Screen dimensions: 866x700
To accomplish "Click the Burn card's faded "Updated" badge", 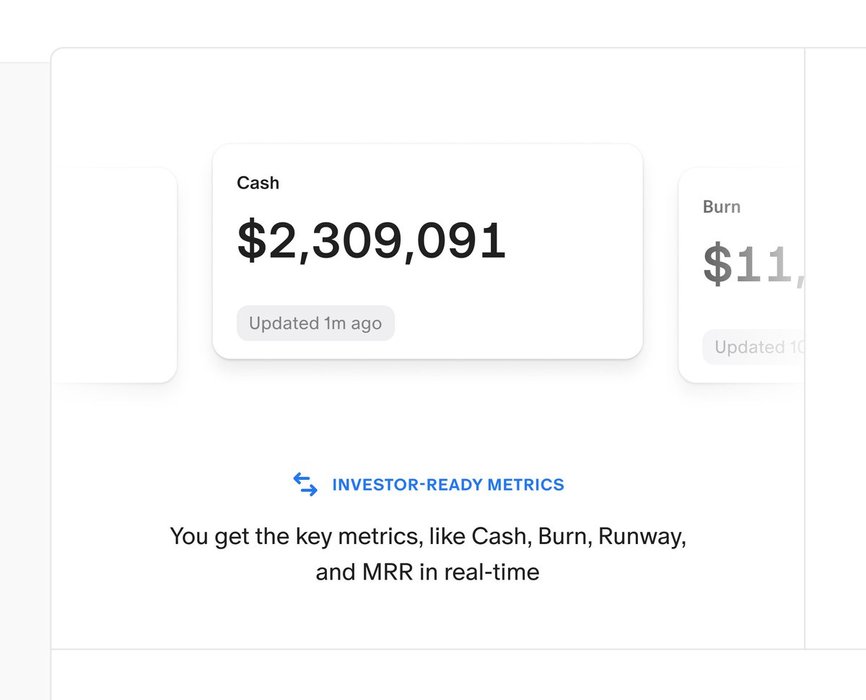I will pos(752,347).
